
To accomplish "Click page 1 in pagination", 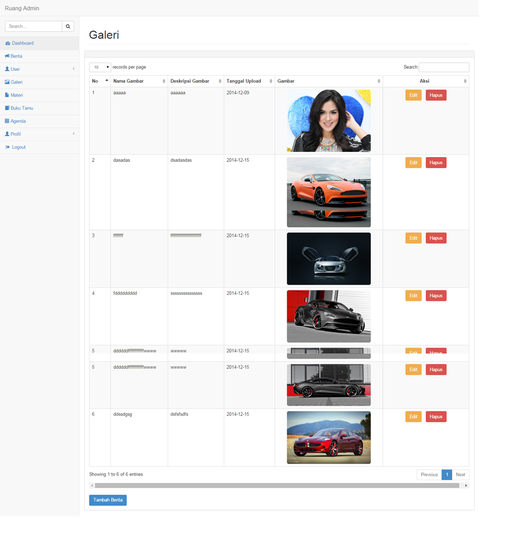I will [447, 475].
